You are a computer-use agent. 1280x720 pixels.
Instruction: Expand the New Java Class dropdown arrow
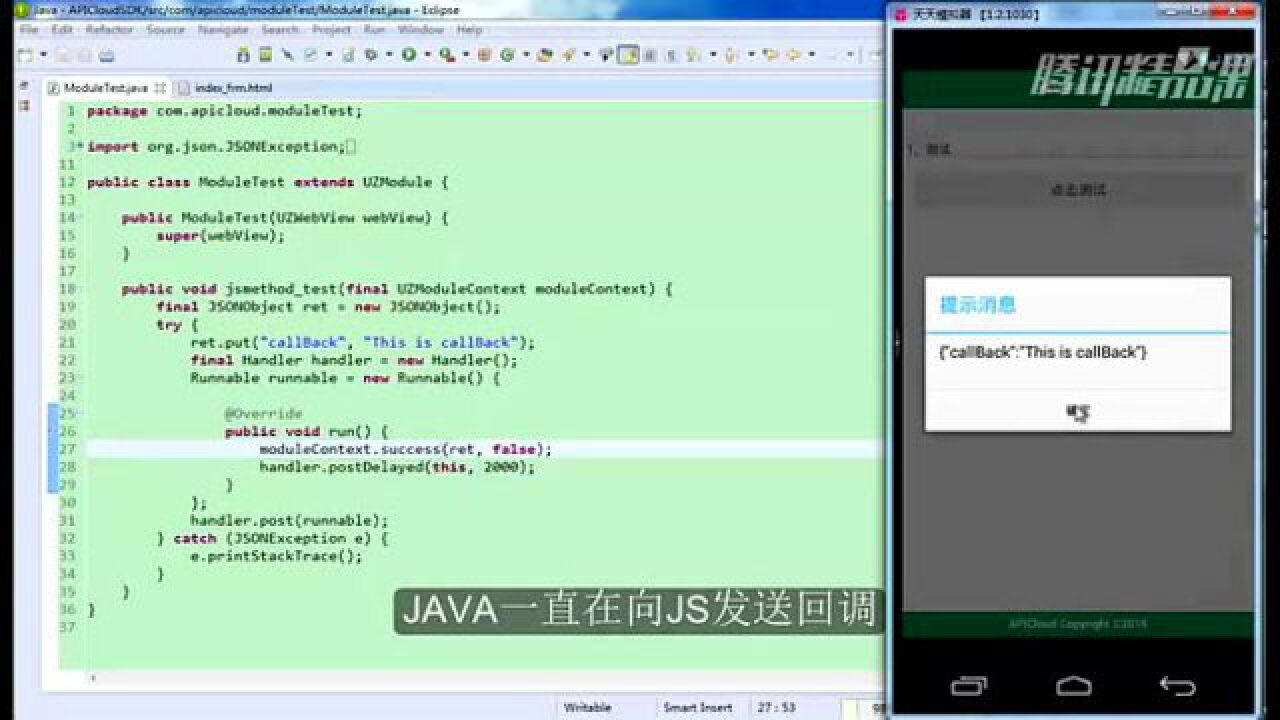526,55
